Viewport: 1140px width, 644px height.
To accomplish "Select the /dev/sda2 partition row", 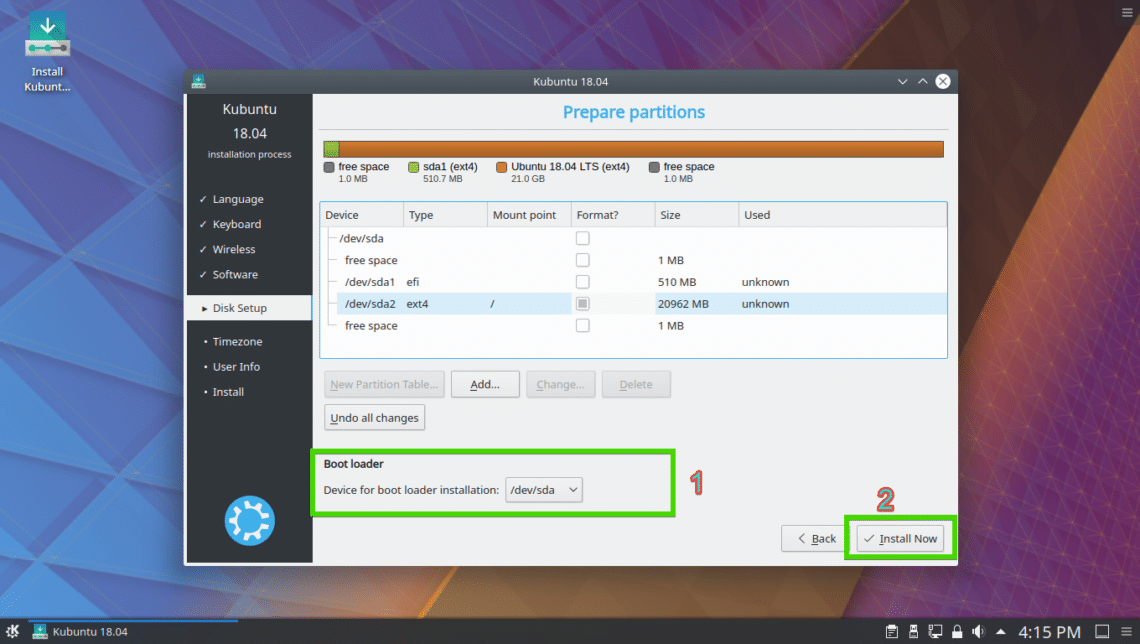I will pos(633,304).
